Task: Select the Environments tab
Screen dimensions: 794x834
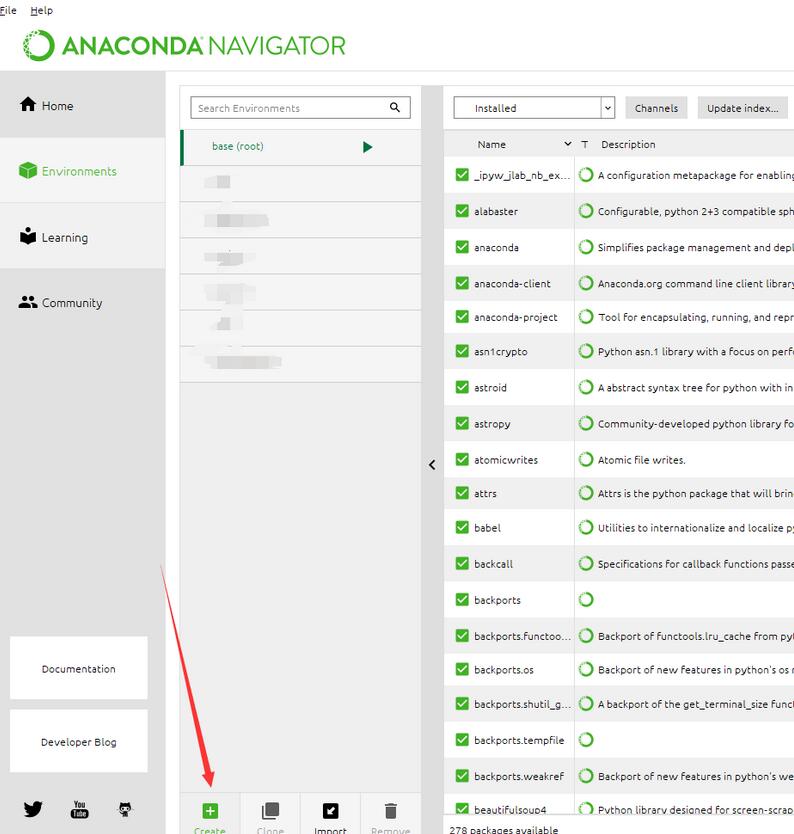Action: tap(82, 170)
